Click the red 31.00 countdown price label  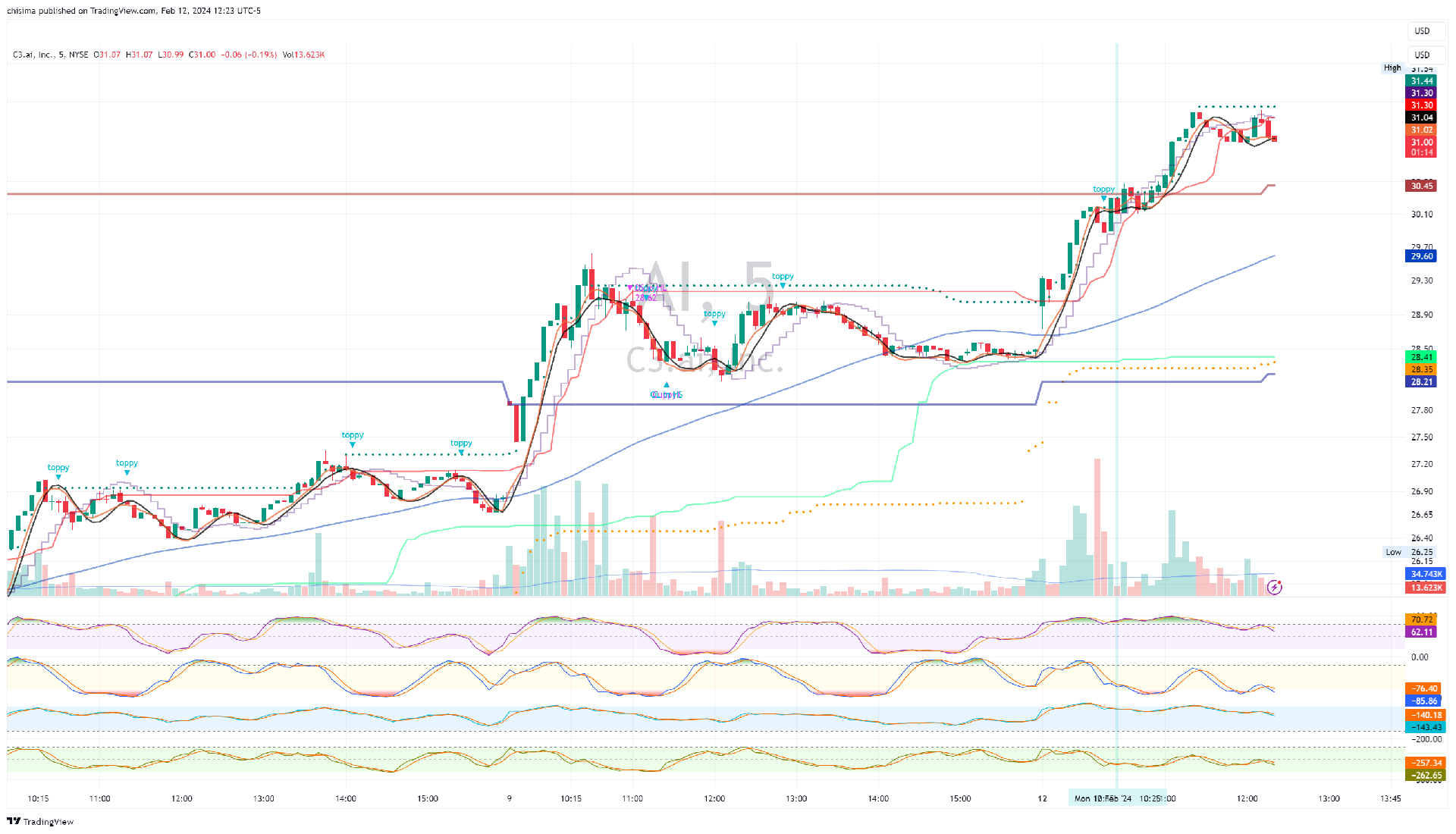pyautogui.click(x=1422, y=147)
